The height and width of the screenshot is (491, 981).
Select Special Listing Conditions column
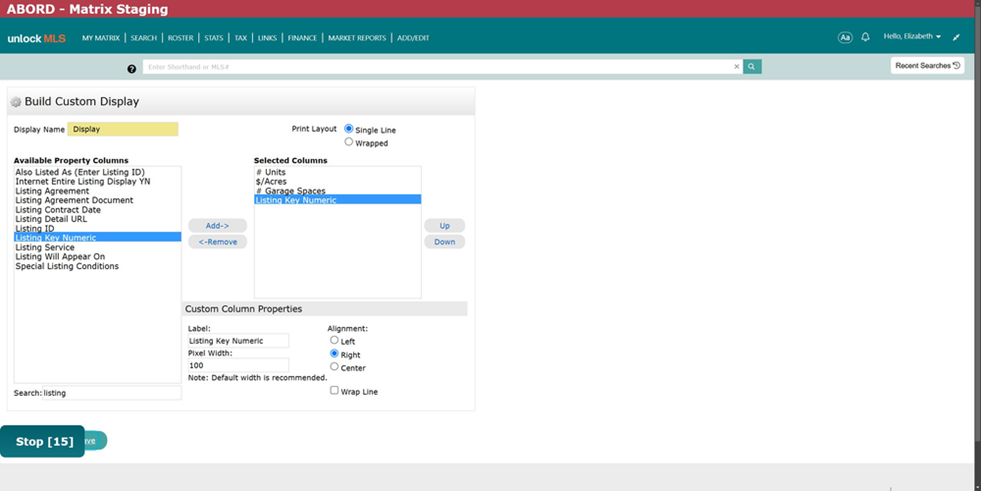point(98,266)
